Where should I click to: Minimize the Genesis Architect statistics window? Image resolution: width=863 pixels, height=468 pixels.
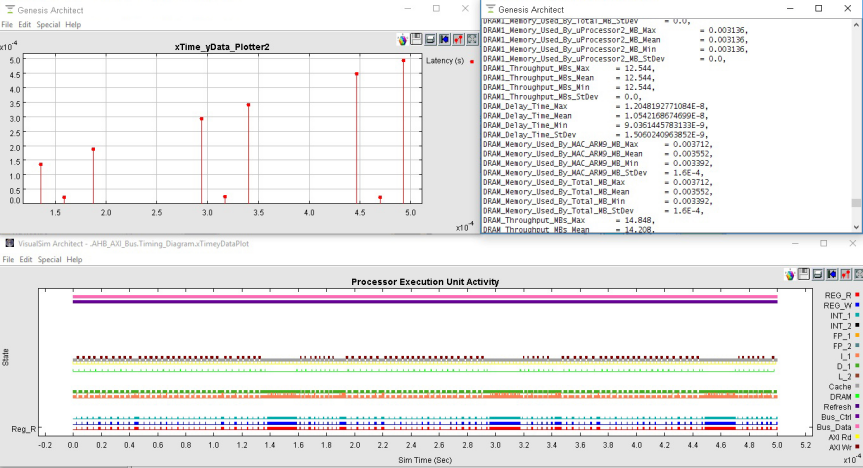click(790, 8)
